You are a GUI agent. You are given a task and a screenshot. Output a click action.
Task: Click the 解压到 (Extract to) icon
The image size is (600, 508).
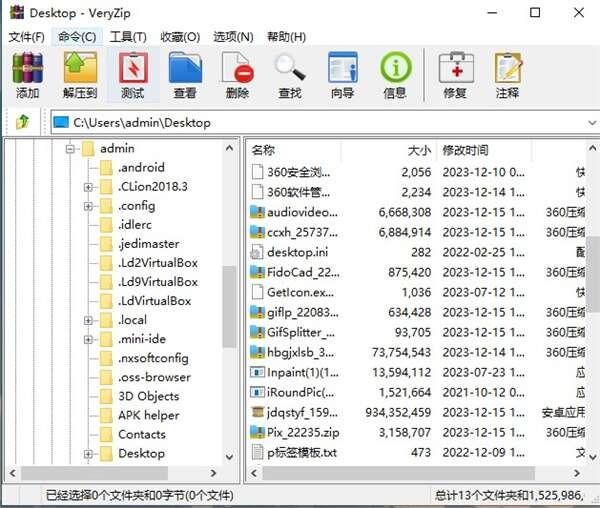[79, 75]
